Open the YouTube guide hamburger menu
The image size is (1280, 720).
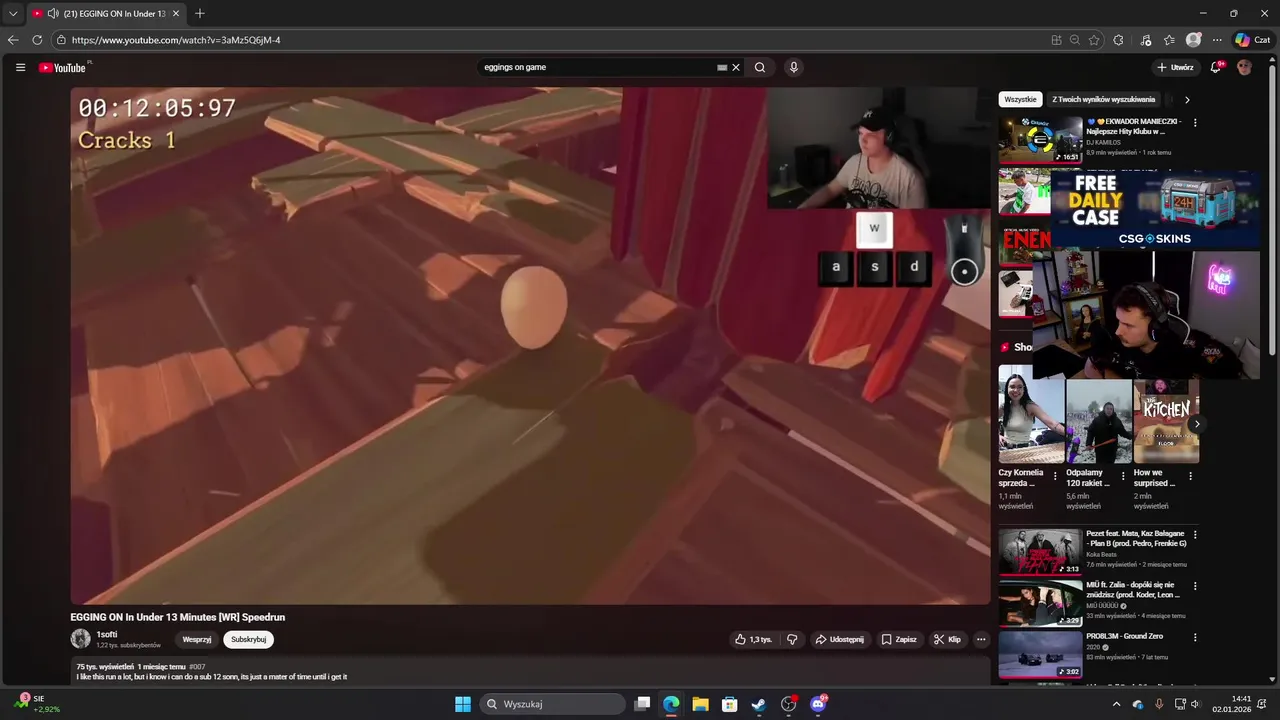pos(20,67)
